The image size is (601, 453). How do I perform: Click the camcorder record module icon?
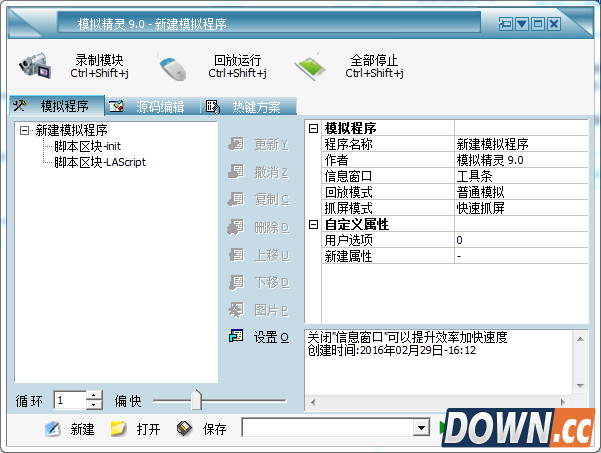point(35,66)
